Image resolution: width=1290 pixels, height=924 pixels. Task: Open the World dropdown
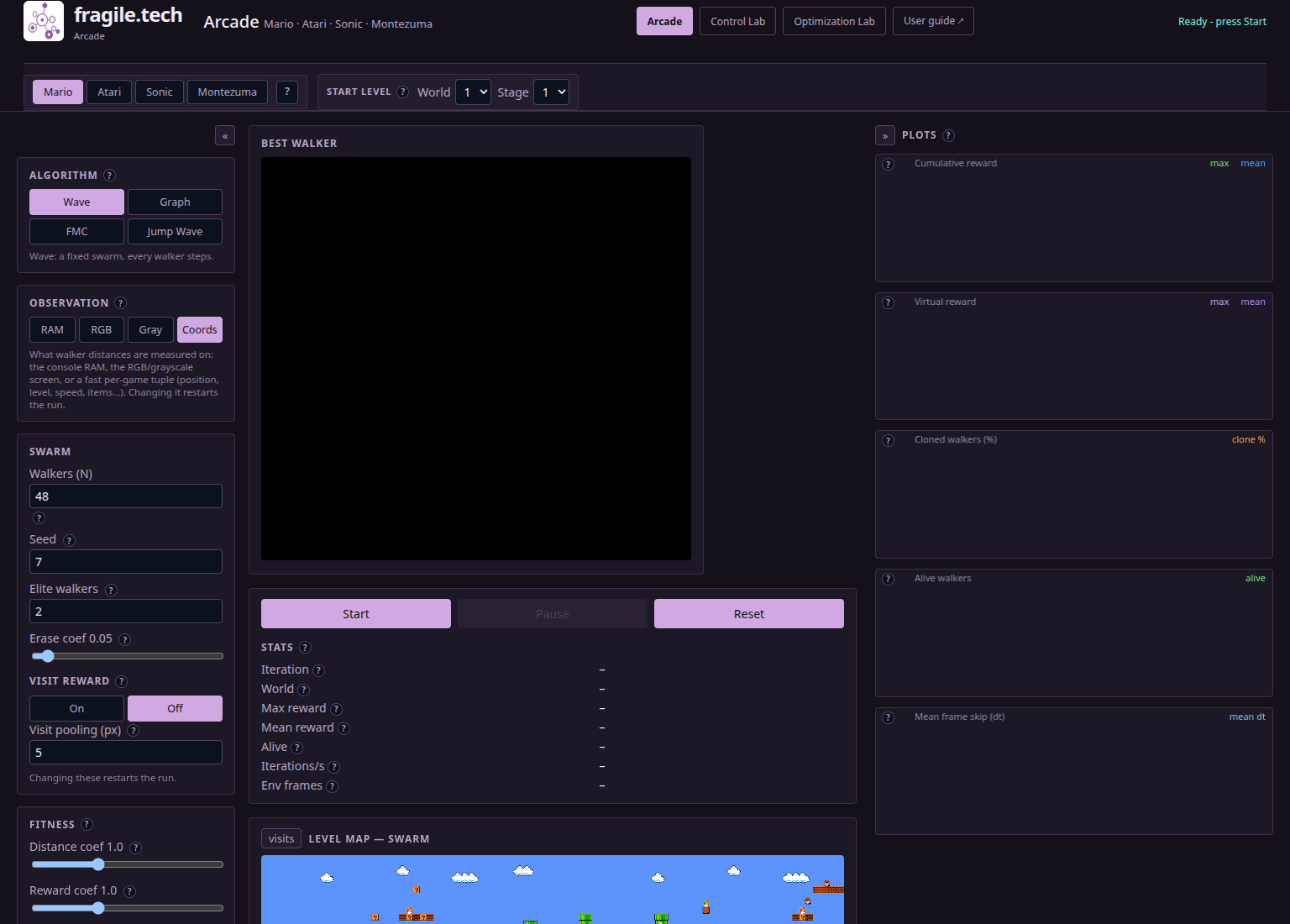click(x=474, y=92)
